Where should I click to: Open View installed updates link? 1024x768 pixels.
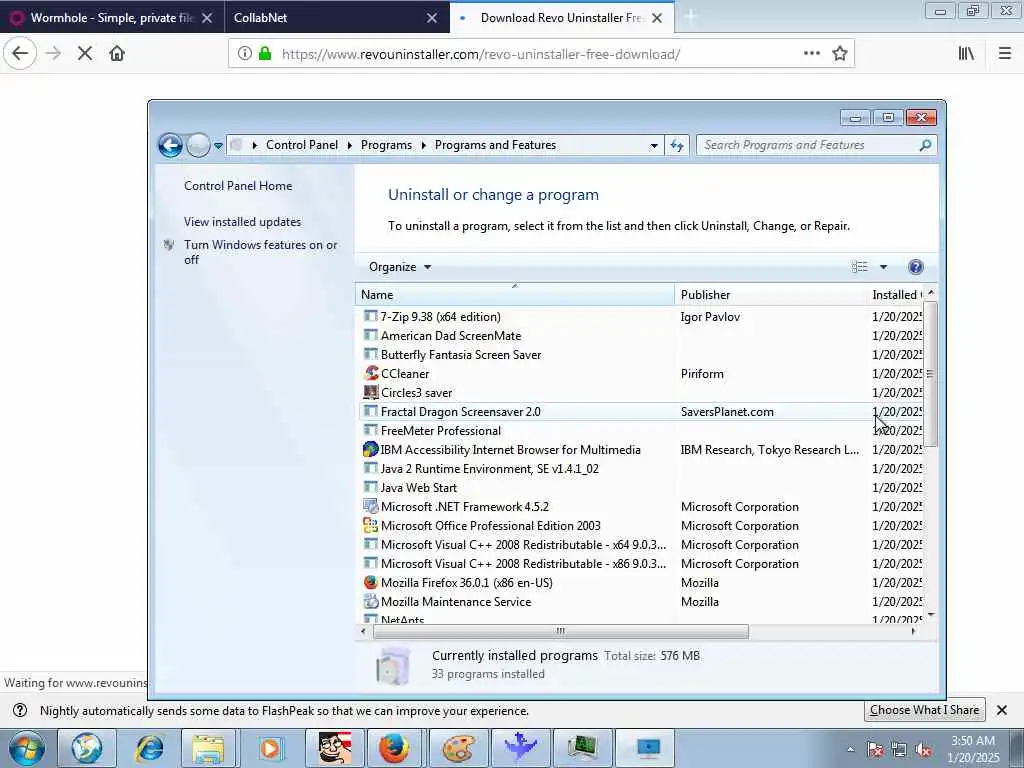pos(242,221)
